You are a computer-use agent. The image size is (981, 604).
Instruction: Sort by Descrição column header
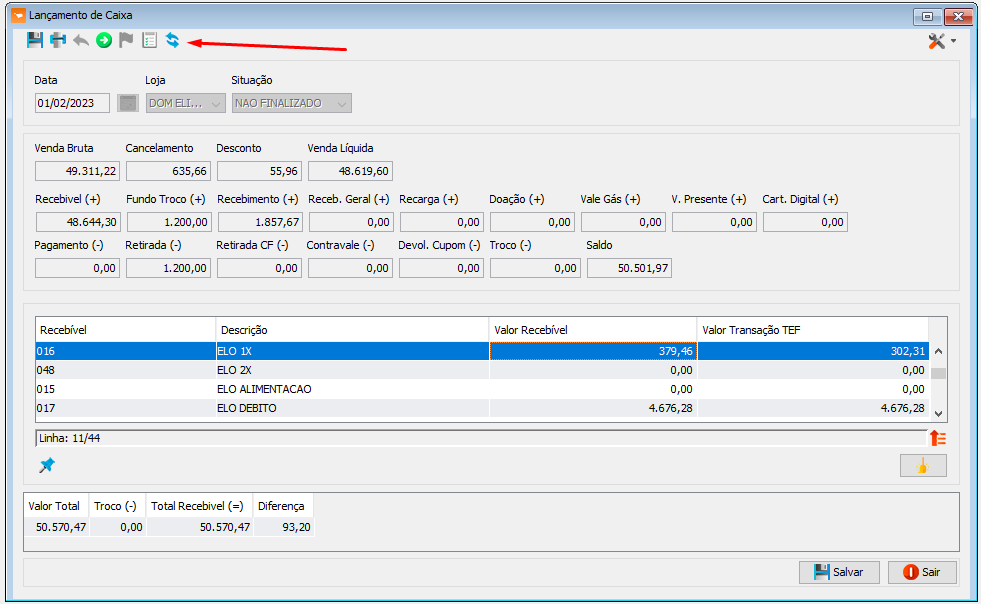(352, 330)
